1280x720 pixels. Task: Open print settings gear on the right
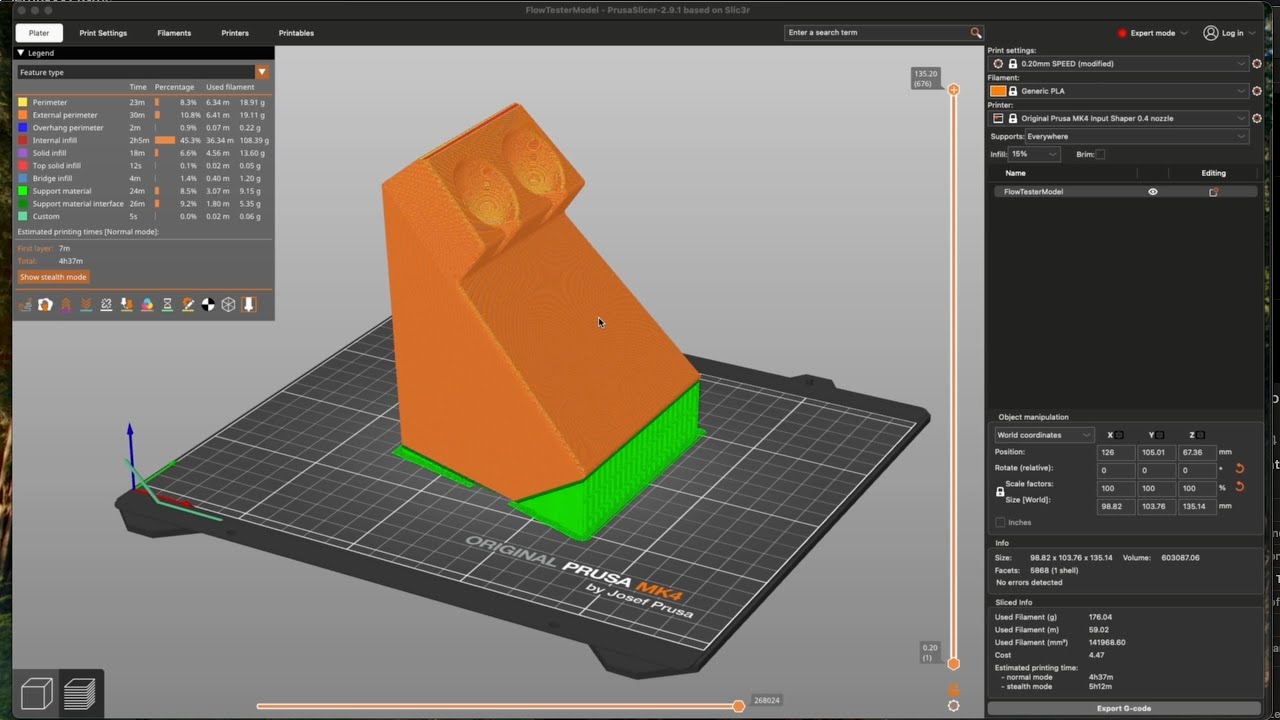pyautogui.click(x=1257, y=63)
